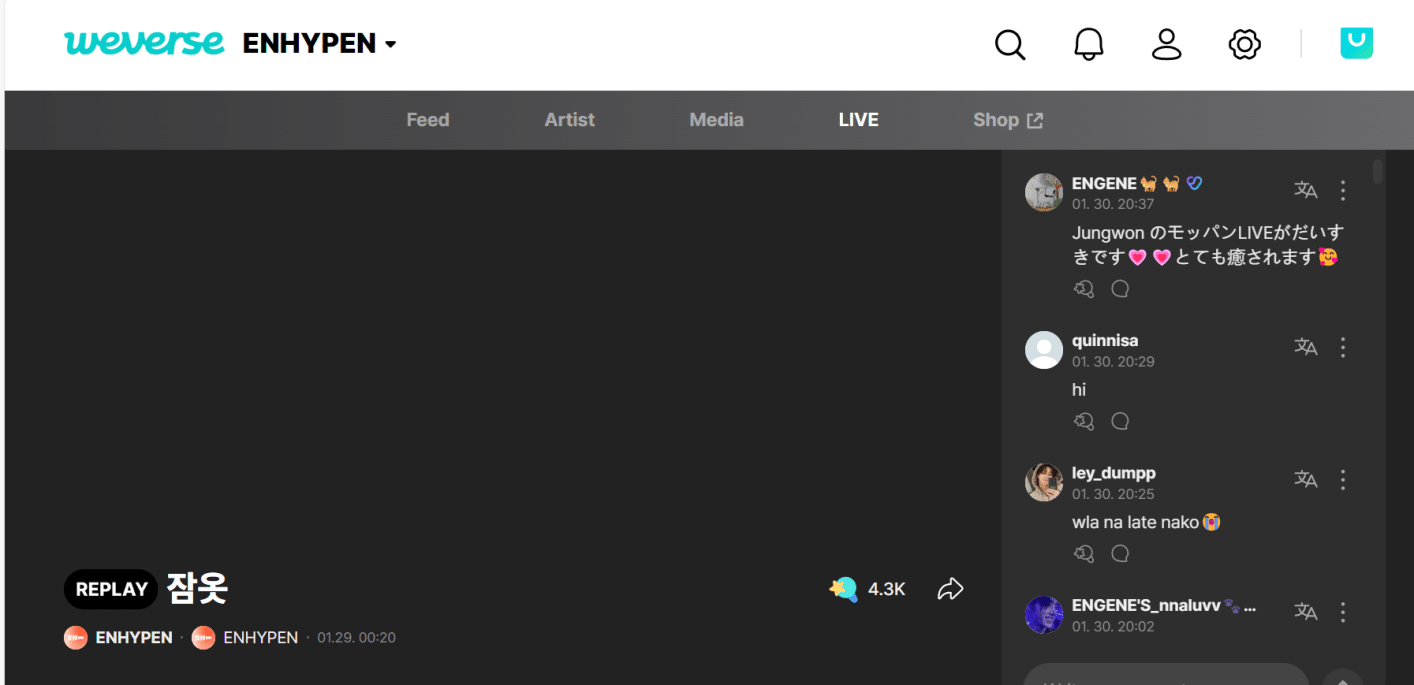
Task: Translate ley_dumpp's comment
Action: point(1306,479)
